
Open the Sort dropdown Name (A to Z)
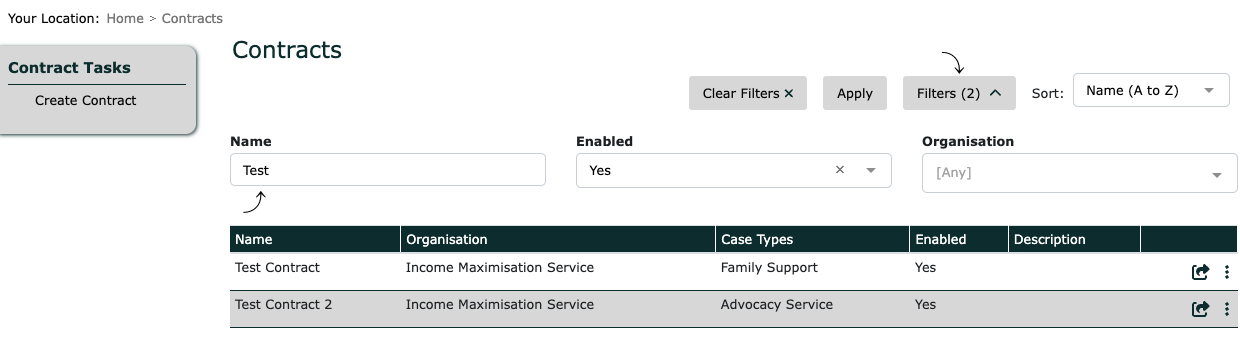(x=1151, y=91)
